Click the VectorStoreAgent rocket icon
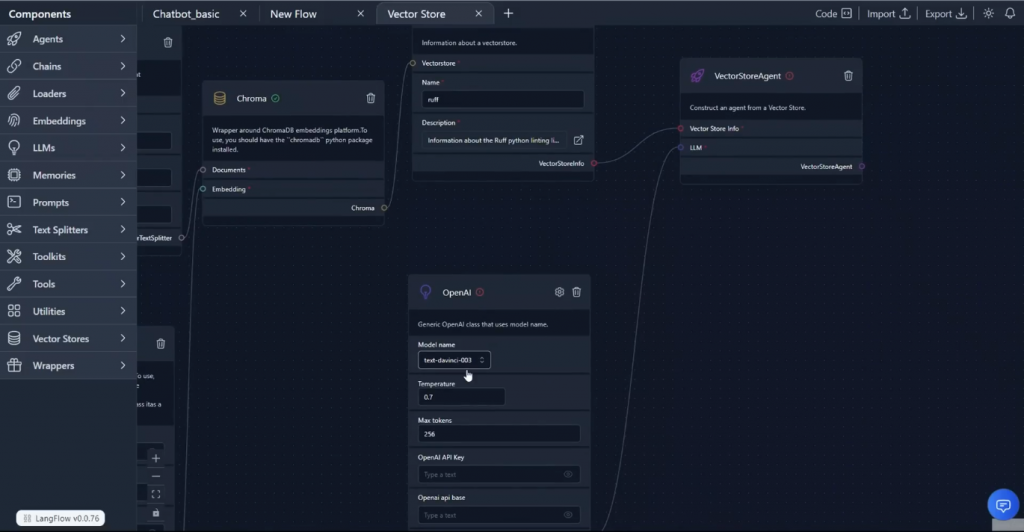This screenshot has height=532, width=1024. 697,76
